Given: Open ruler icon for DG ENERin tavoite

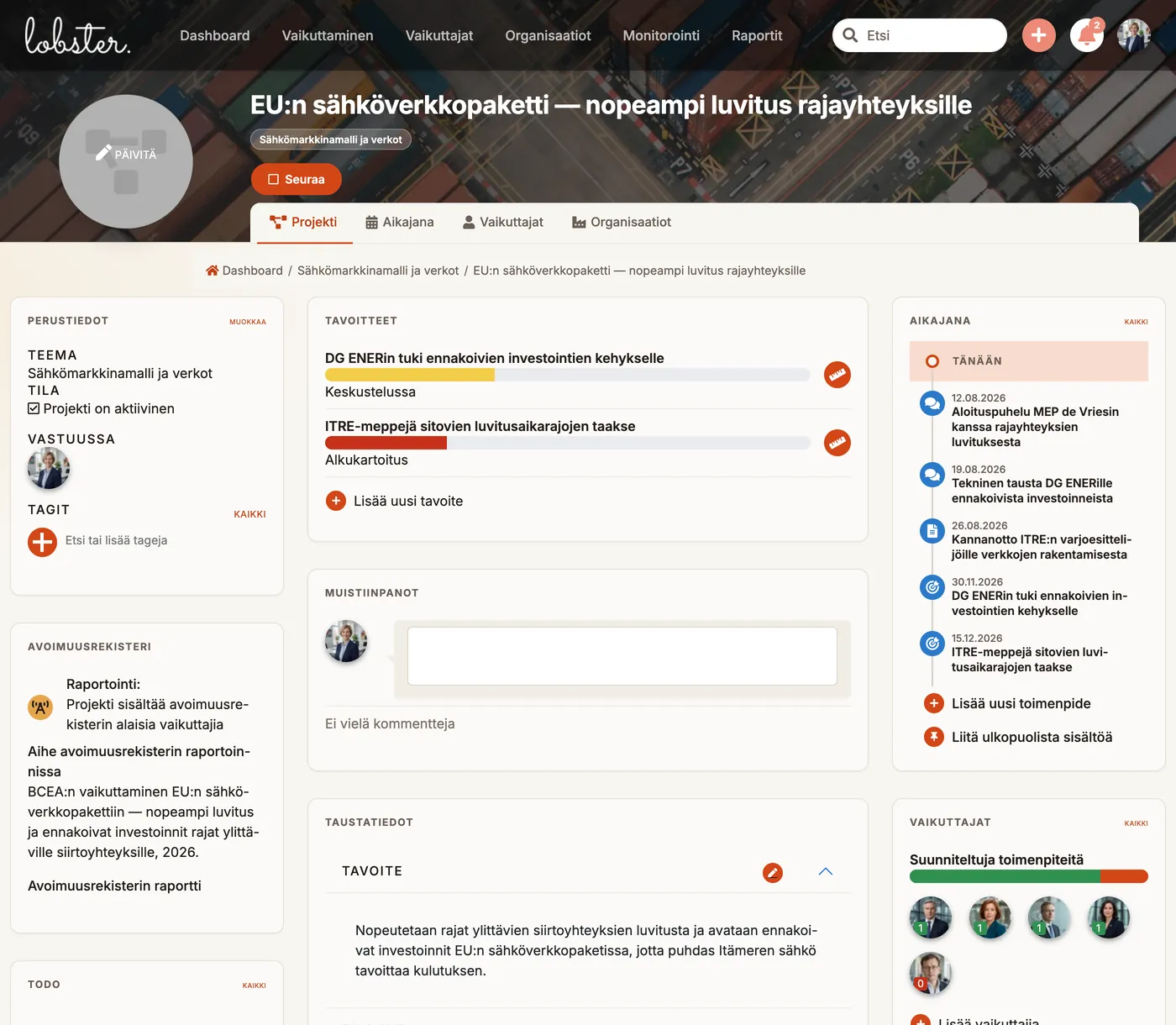Looking at the screenshot, I should point(837,375).
